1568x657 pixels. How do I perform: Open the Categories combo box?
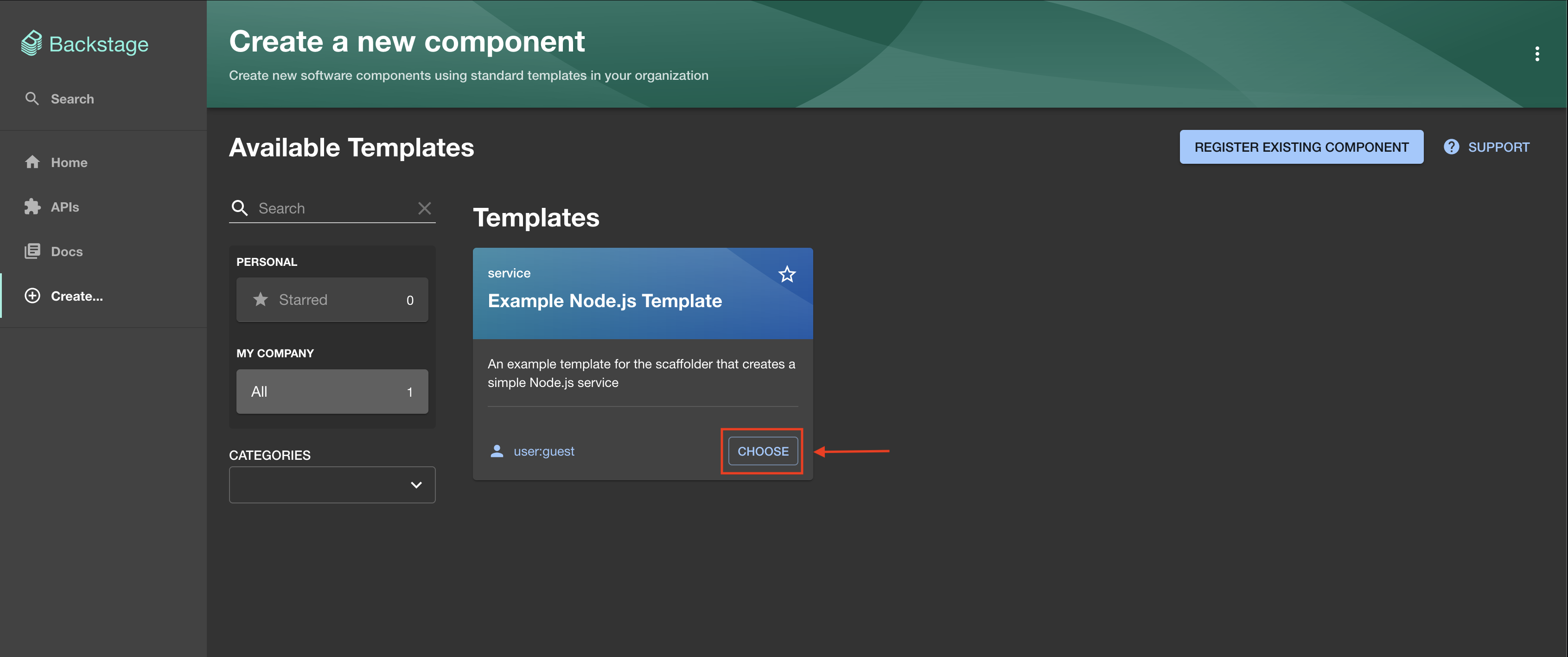[317, 485]
